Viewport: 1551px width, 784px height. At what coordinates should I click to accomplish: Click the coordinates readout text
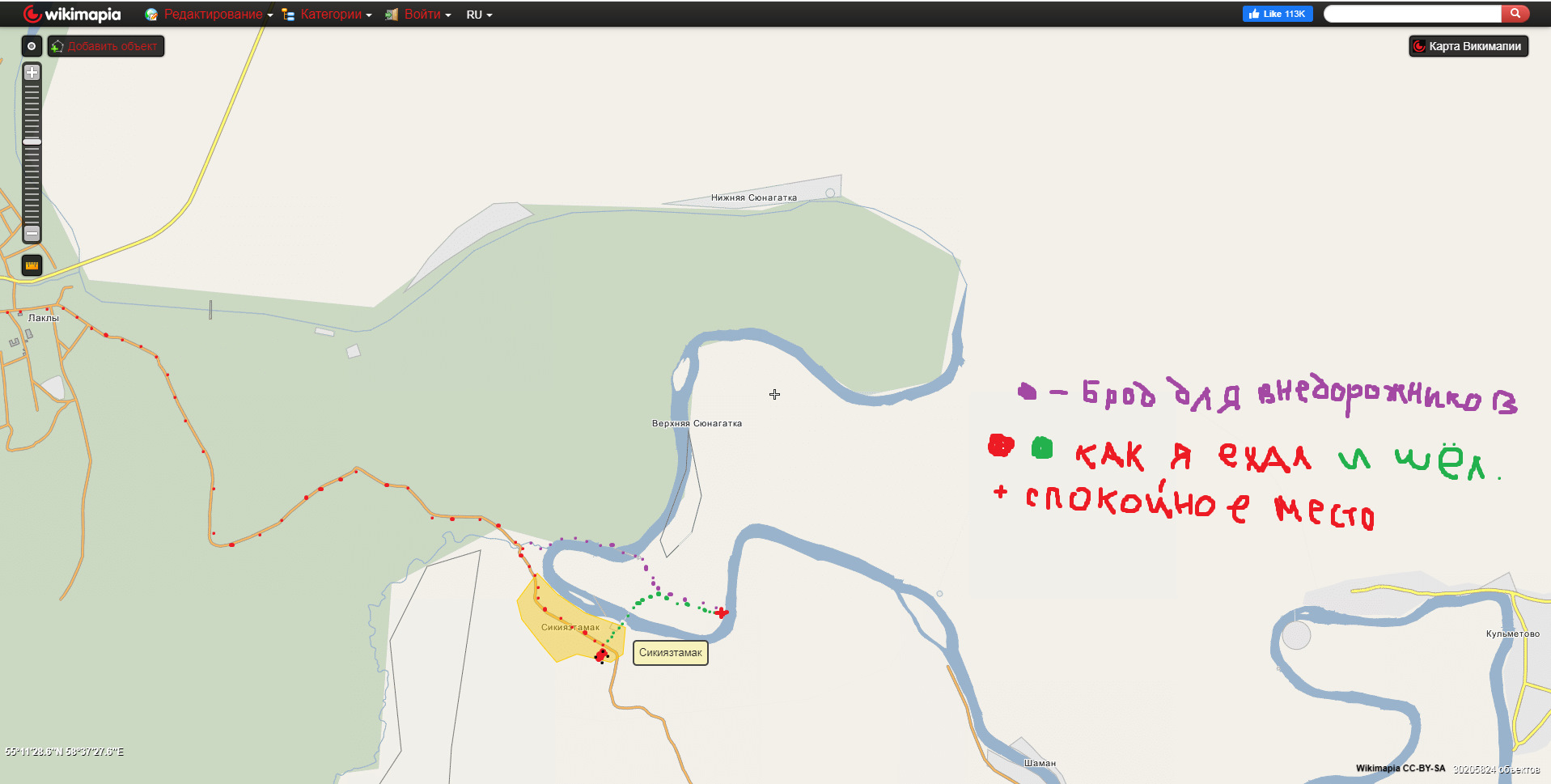tap(65, 752)
